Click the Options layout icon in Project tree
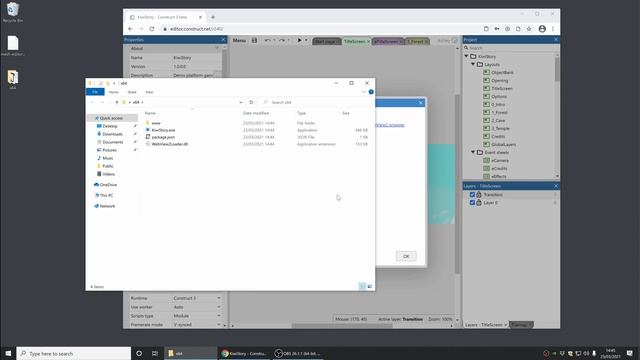The height and width of the screenshot is (360, 640). pyautogui.click(x=486, y=96)
